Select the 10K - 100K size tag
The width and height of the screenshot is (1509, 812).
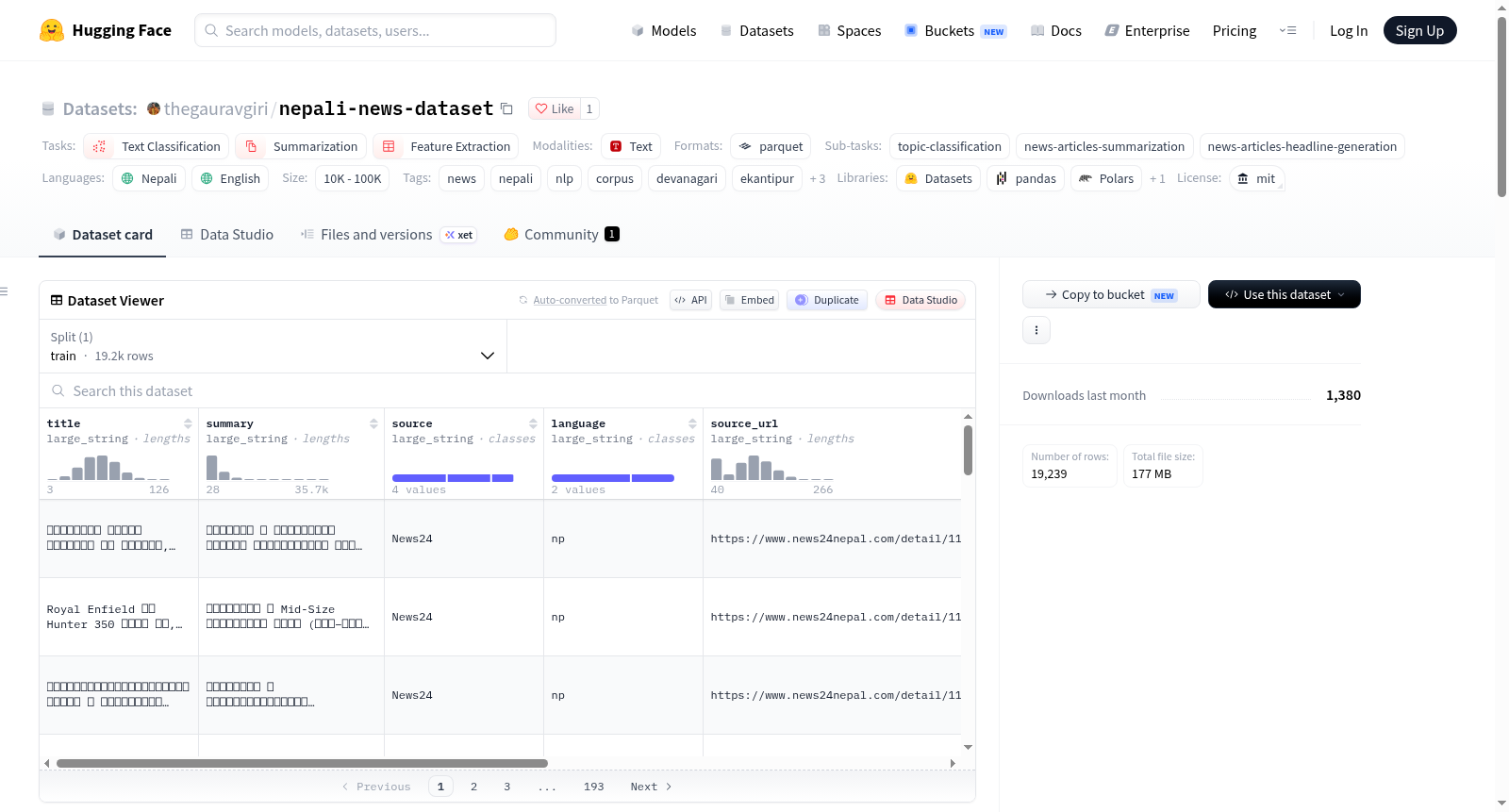(353, 178)
